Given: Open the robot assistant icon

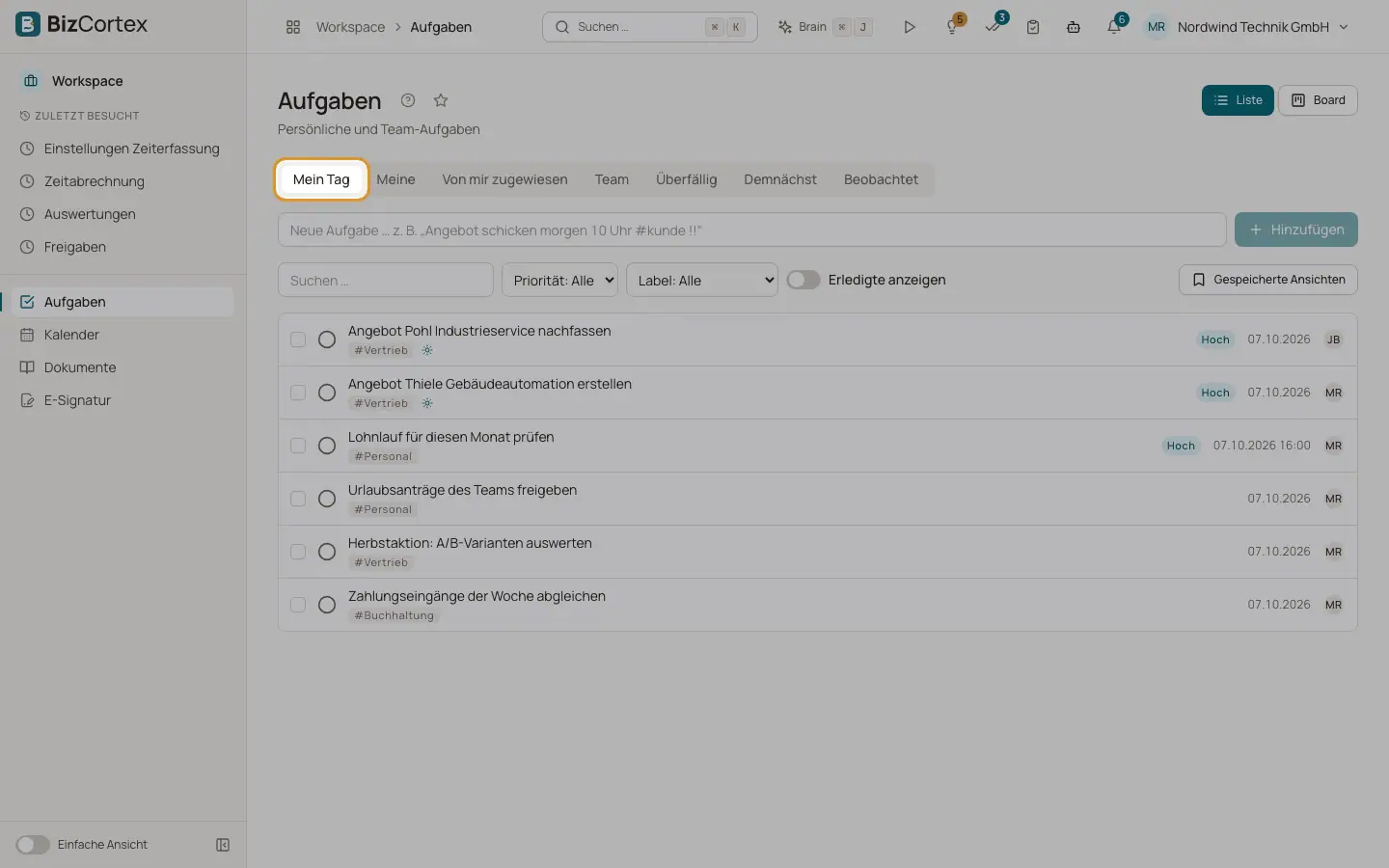Looking at the screenshot, I should pyautogui.click(x=1074, y=27).
